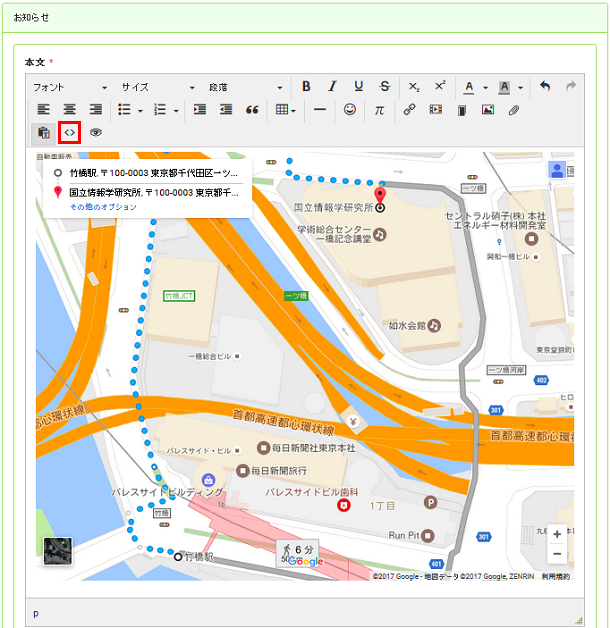
Task: Switch to the satellite view thumbnail
Action: coord(58,551)
